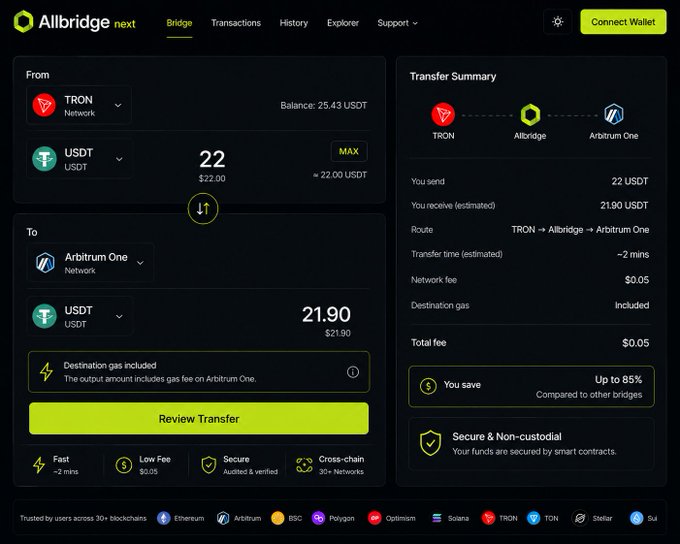This screenshot has height=544, width=680.
Task: Click the 'Destination gas included' heading
Action: (x=110, y=365)
